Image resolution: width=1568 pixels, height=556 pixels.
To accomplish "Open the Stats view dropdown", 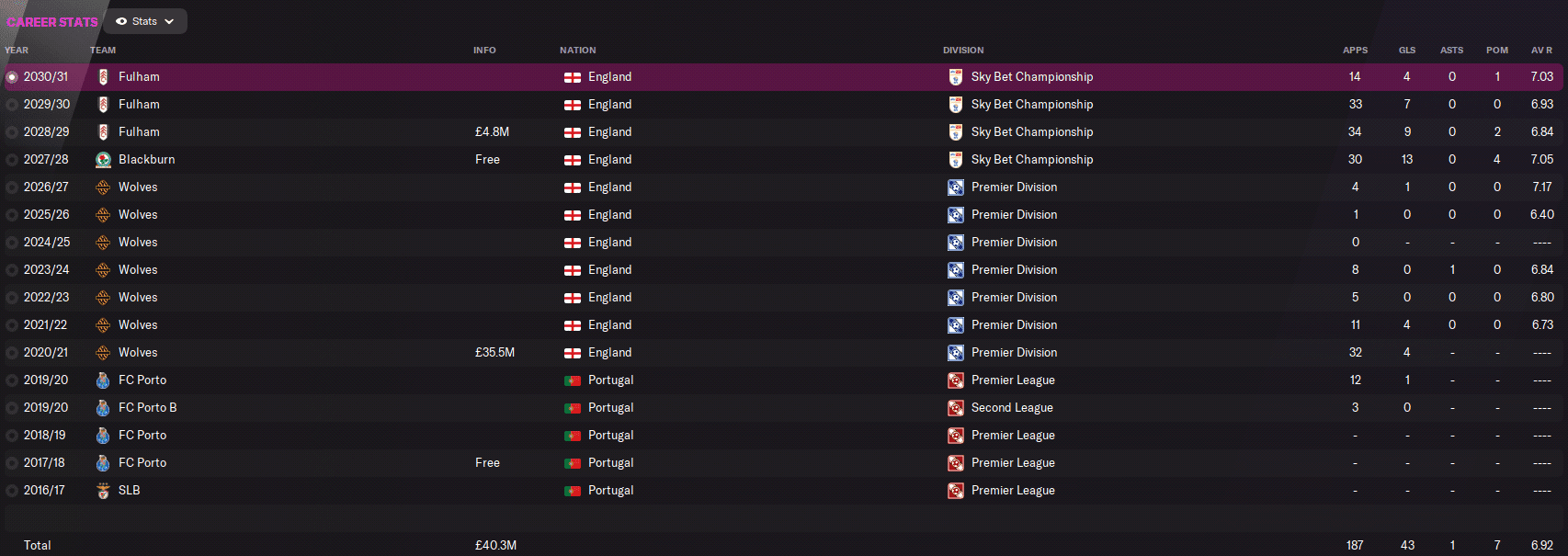I will tap(145, 21).
